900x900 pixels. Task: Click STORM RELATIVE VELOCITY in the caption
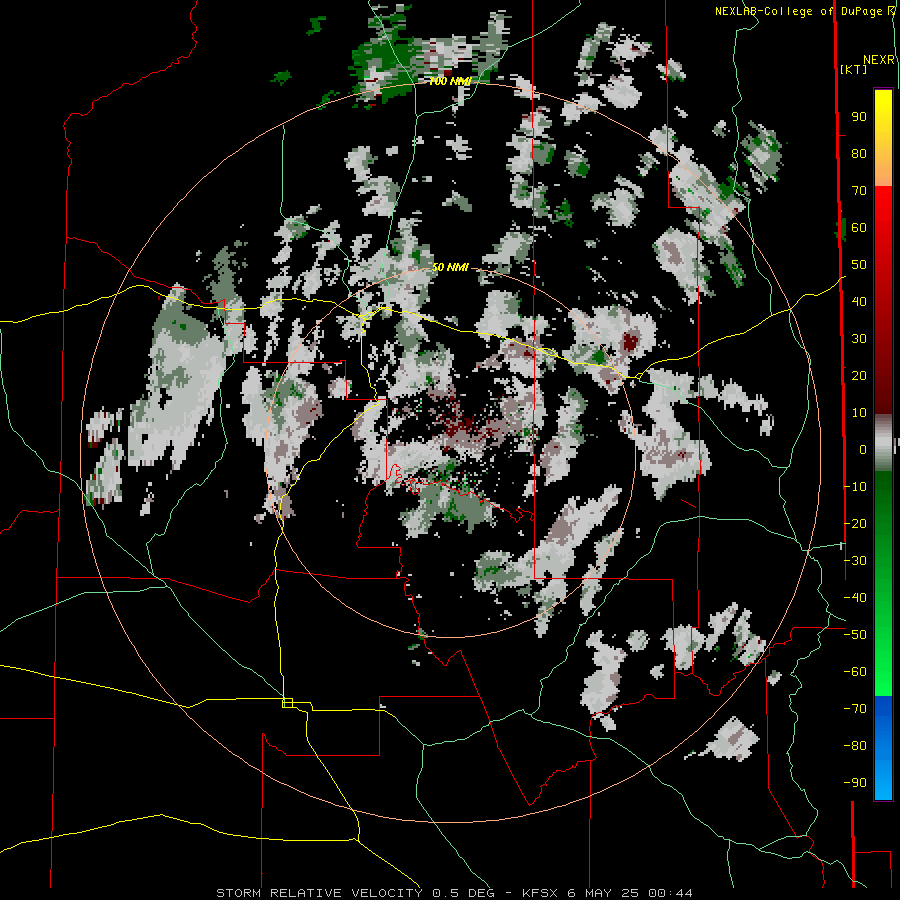pos(319,893)
